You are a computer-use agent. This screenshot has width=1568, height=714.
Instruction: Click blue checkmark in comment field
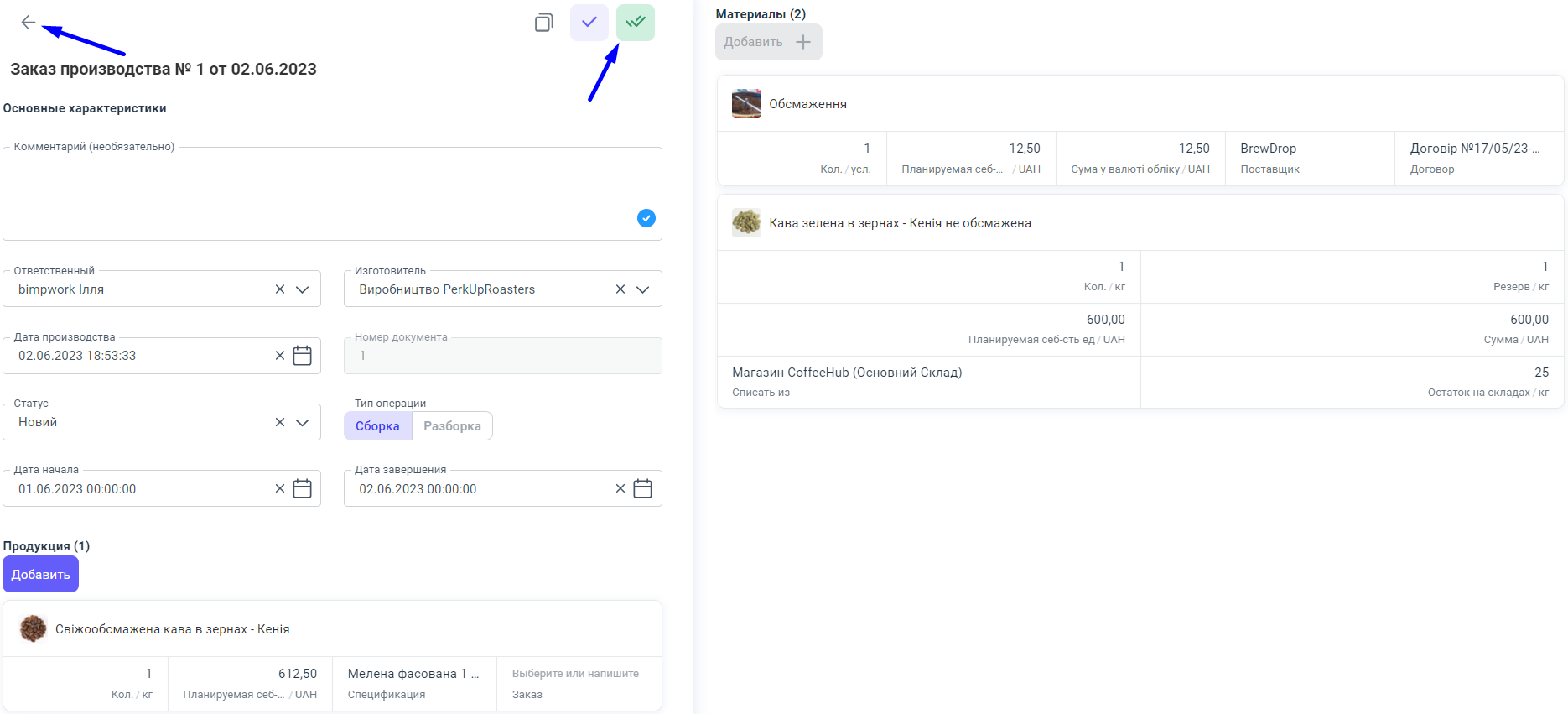646,218
